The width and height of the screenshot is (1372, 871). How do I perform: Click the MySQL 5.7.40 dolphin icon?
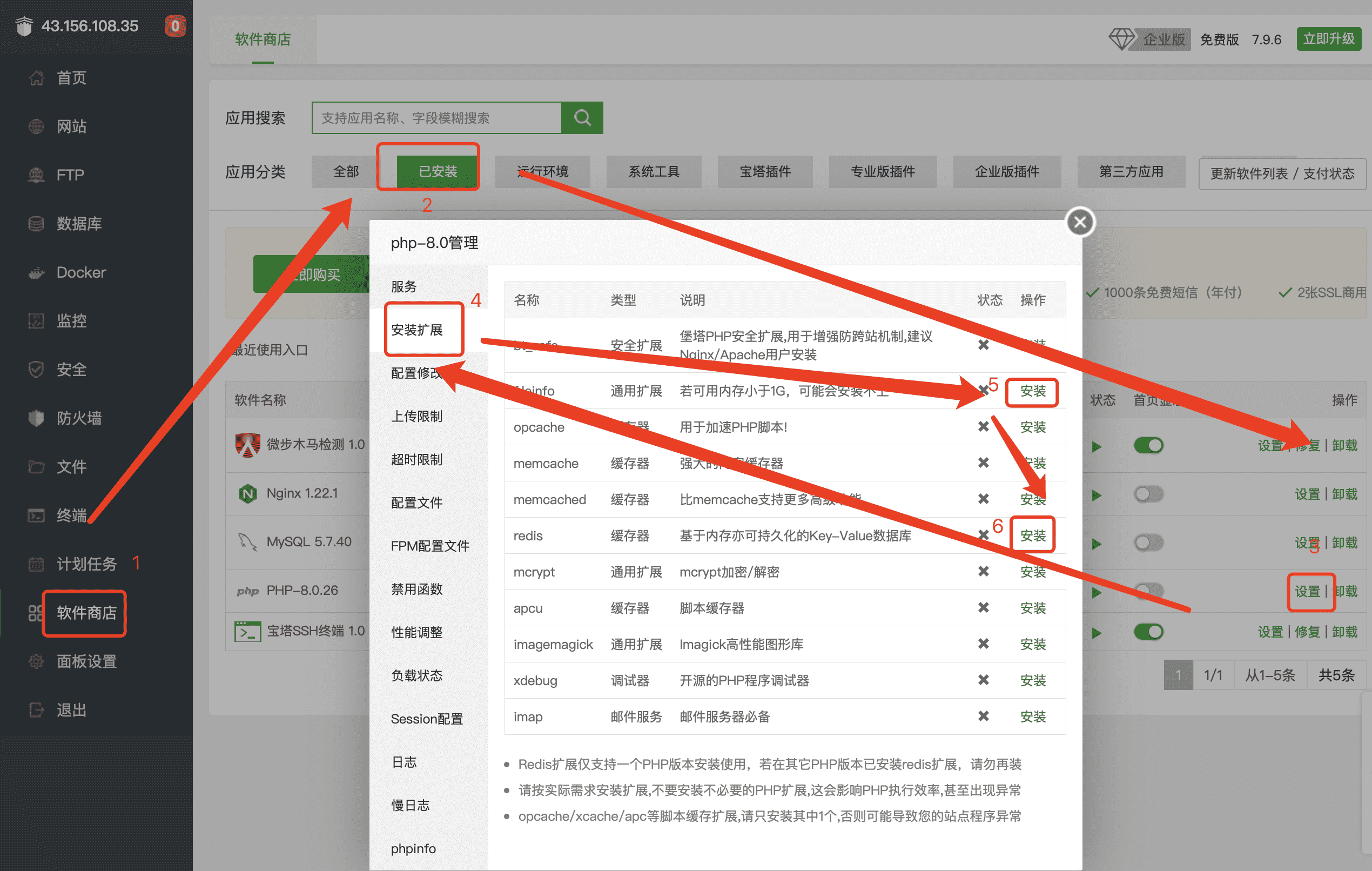click(247, 541)
